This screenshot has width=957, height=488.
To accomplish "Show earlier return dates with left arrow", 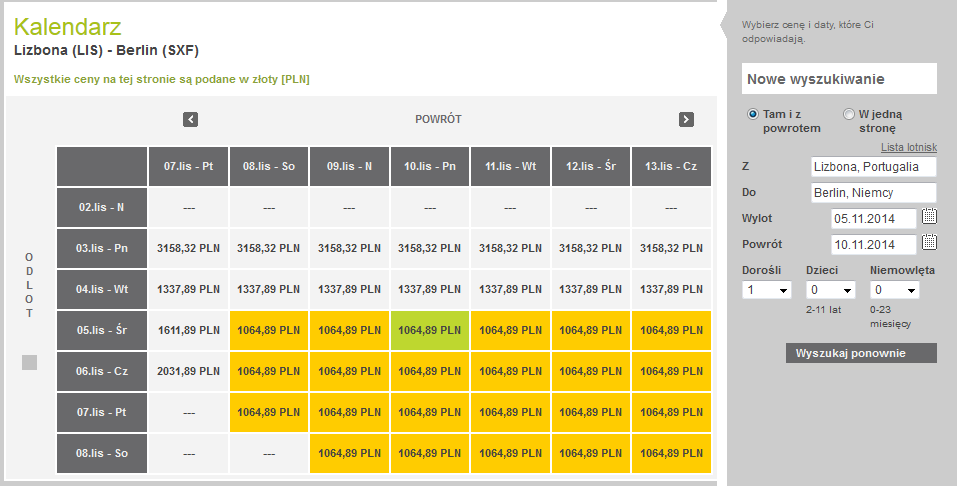I will [190, 120].
